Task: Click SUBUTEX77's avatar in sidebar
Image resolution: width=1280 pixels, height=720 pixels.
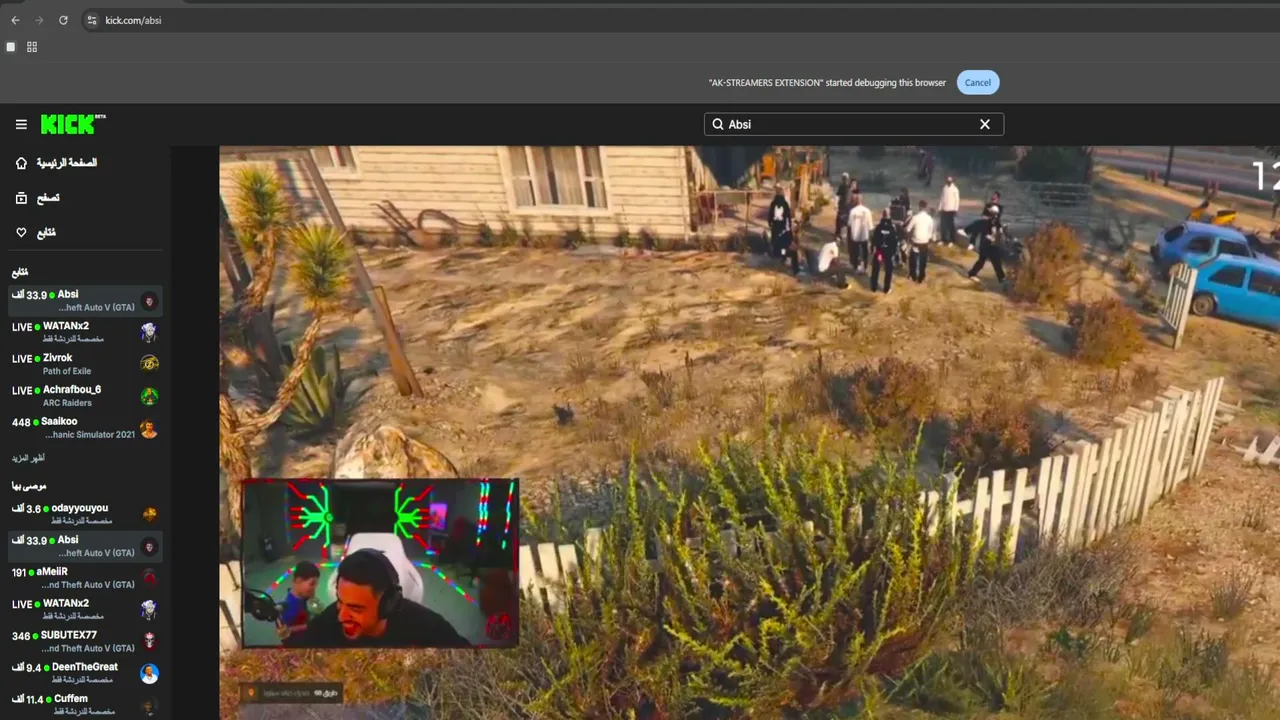Action: coord(149,641)
